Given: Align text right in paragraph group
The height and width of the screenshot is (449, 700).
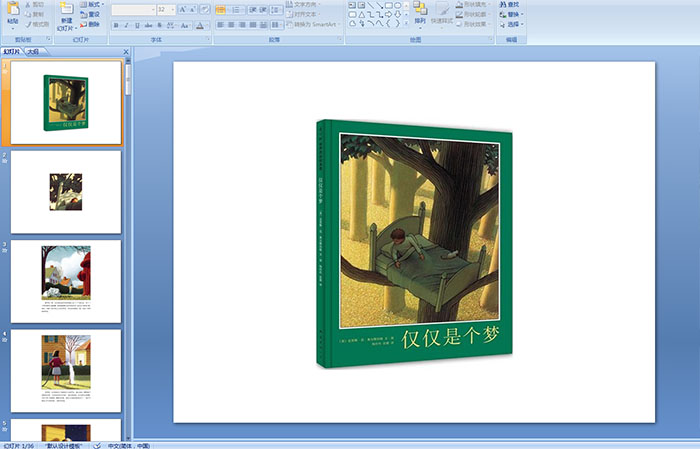Looking at the screenshot, I should click(x=242, y=25).
